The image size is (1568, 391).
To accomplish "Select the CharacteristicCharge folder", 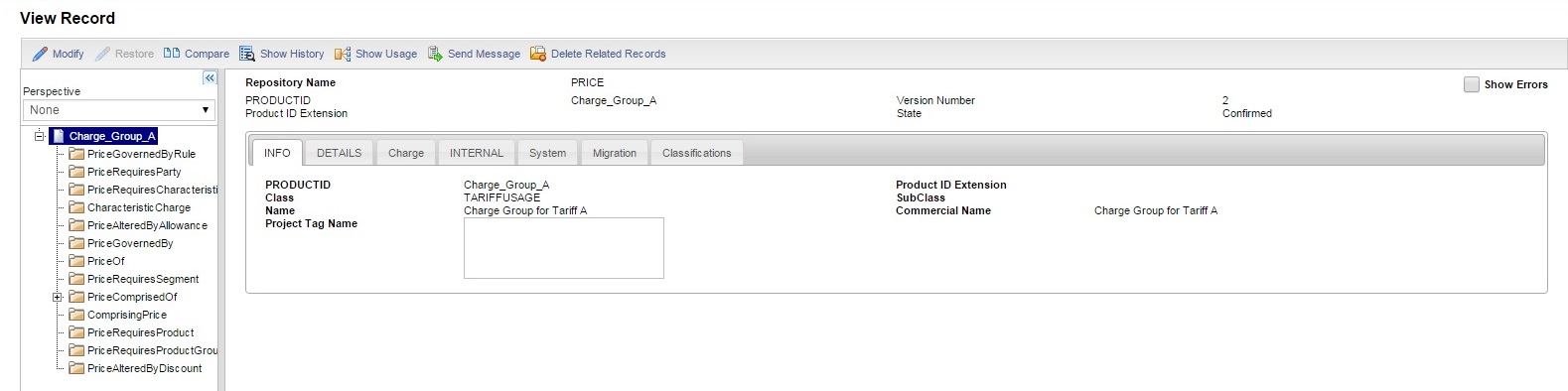I will tap(138, 207).
